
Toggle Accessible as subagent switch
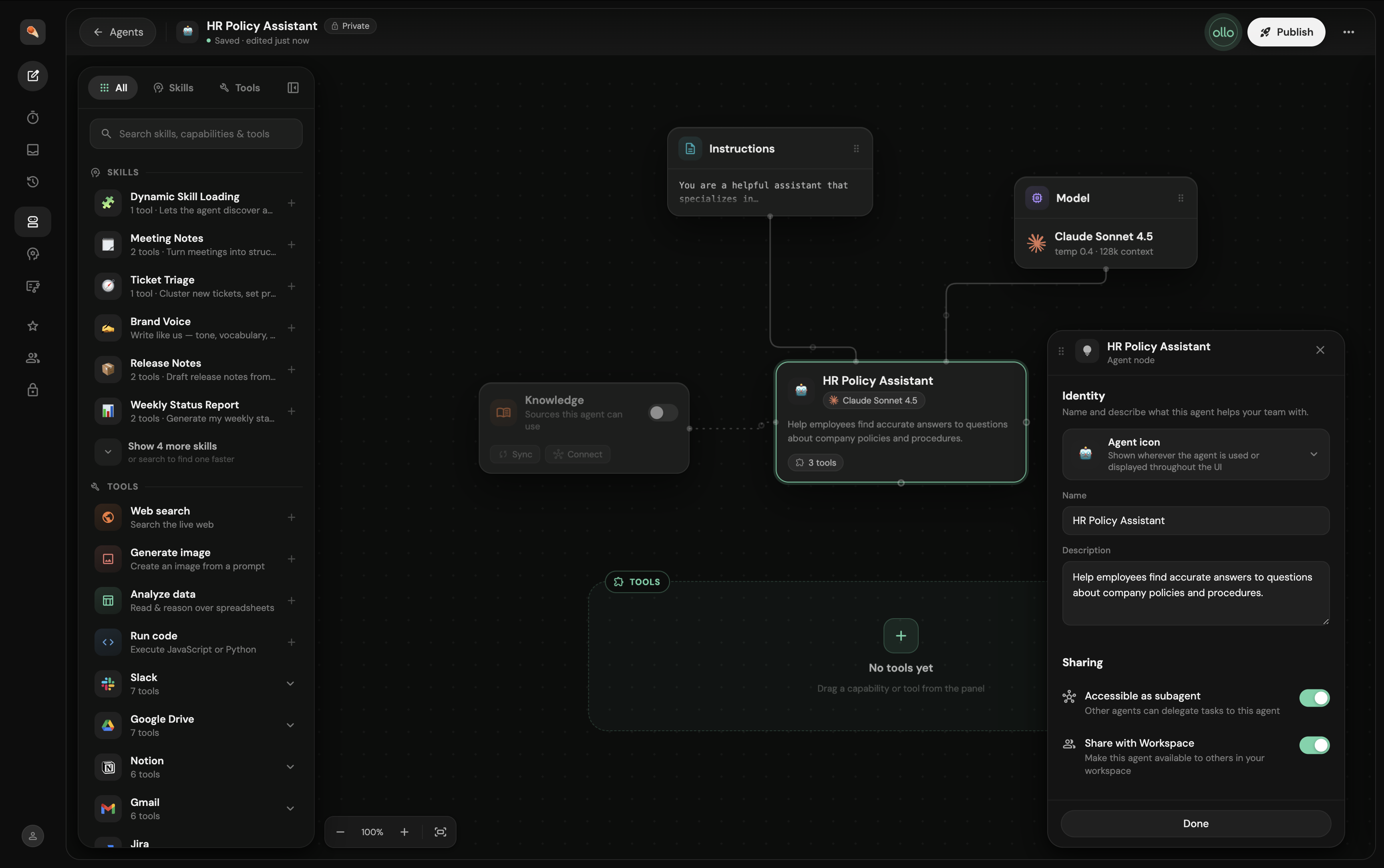1314,698
